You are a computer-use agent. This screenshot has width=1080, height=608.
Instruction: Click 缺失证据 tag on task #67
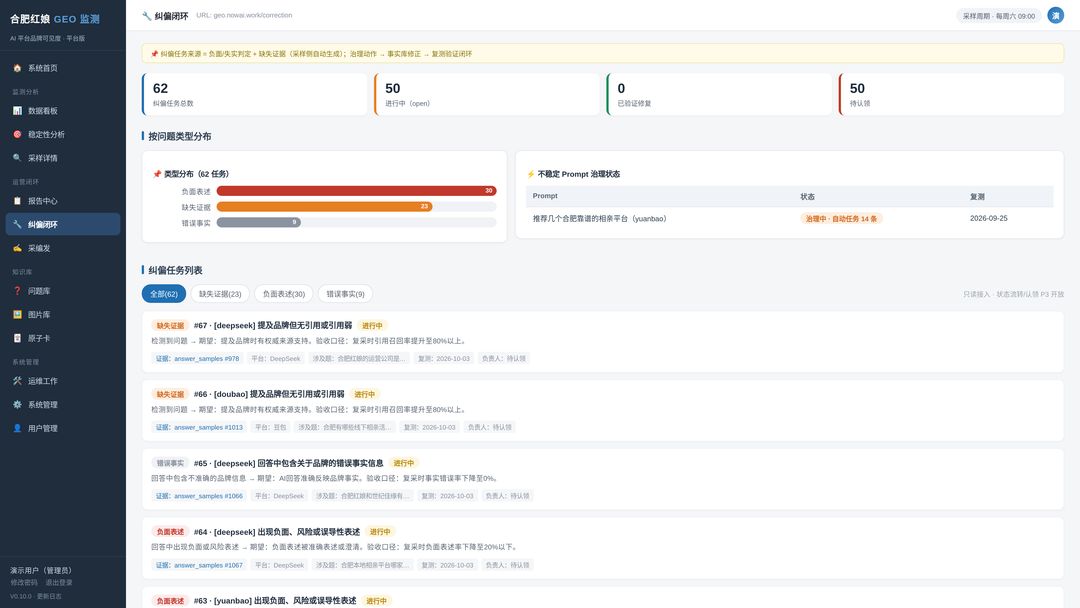170,326
